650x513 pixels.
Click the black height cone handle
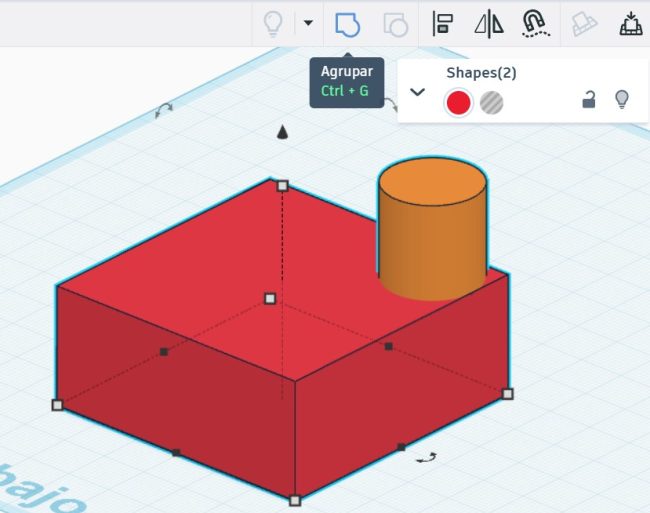pos(283,132)
